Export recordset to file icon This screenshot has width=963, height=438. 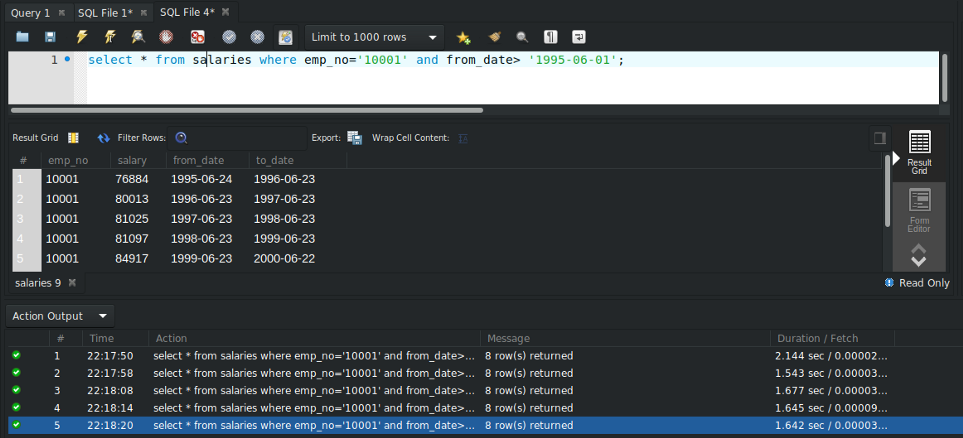pyautogui.click(x=354, y=138)
